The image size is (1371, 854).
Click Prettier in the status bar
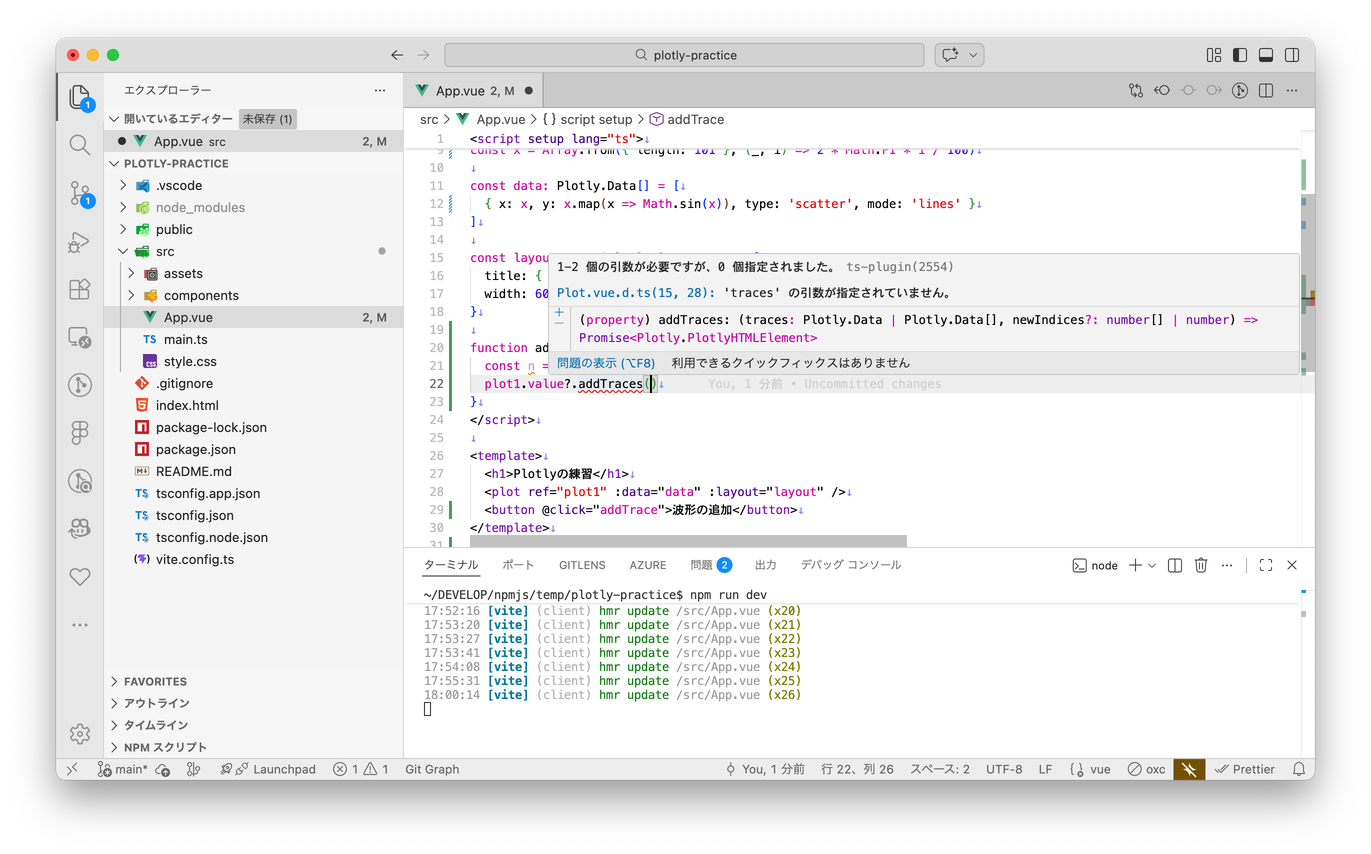pyautogui.click(x=1245, y=769)
